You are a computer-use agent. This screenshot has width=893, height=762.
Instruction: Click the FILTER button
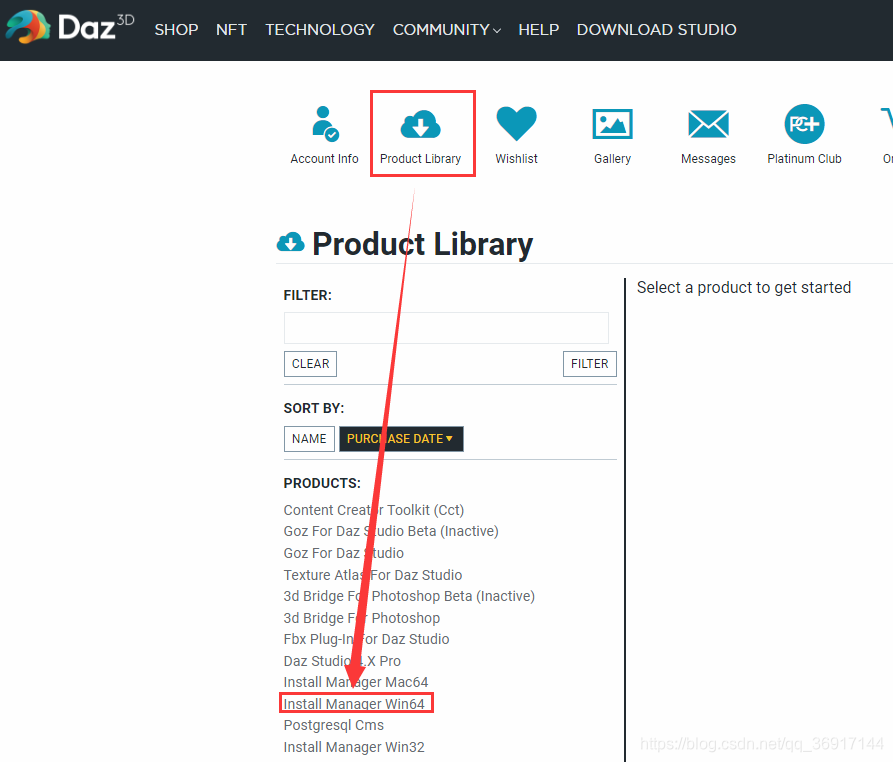point(589,364)
